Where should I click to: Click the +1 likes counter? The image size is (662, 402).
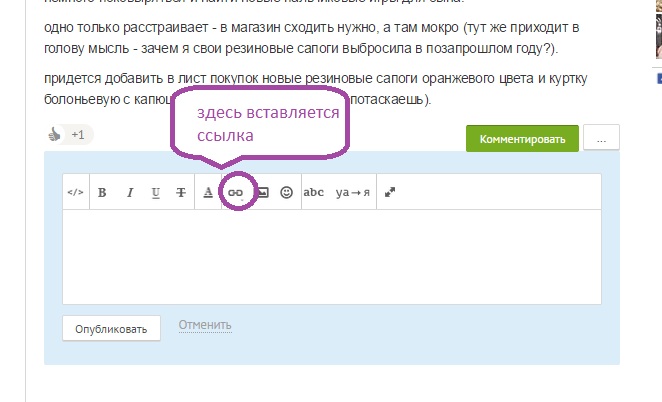click(78, 135)
